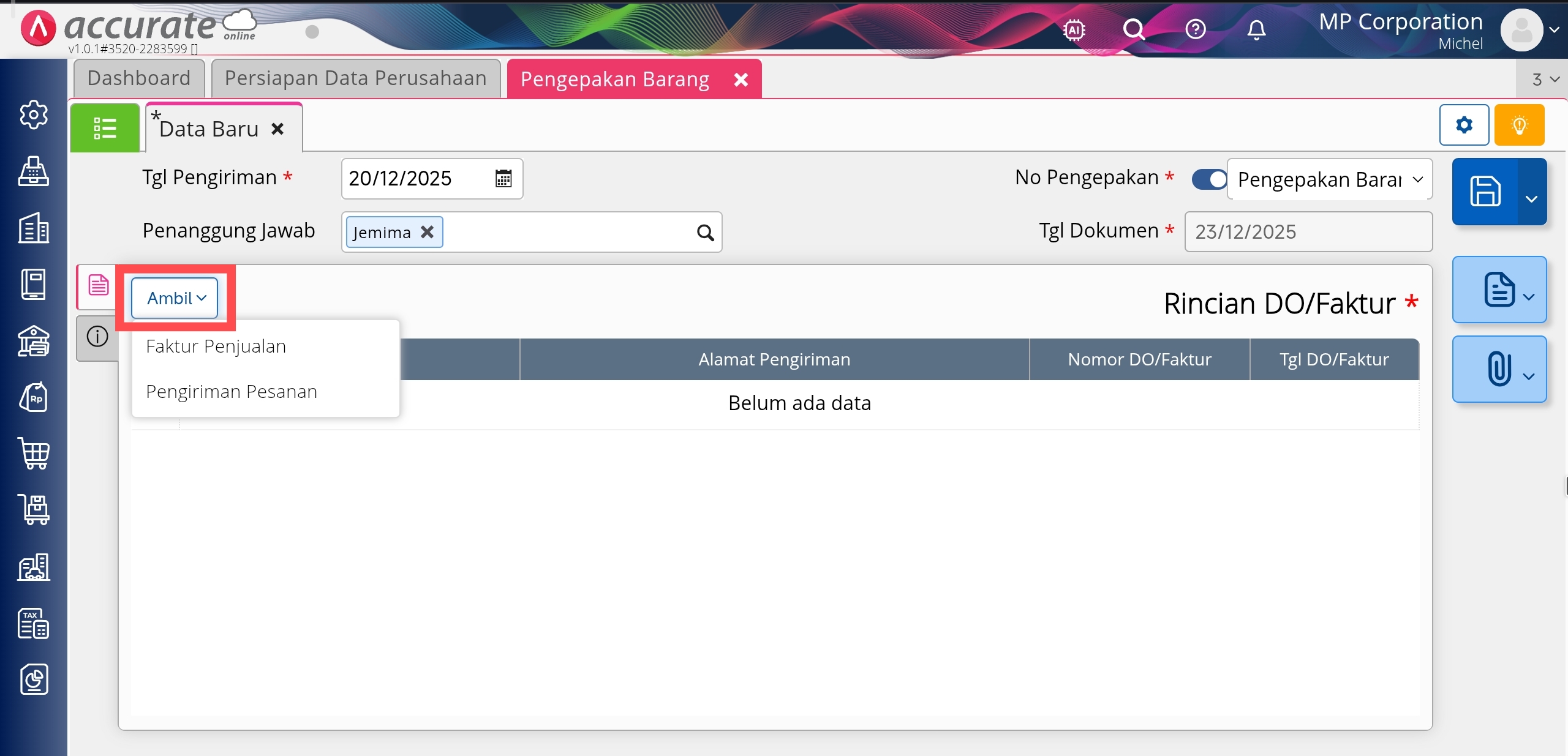Click the orange lightbulb tips icon
The image size is (1568, 756).
click(1519, 125)
